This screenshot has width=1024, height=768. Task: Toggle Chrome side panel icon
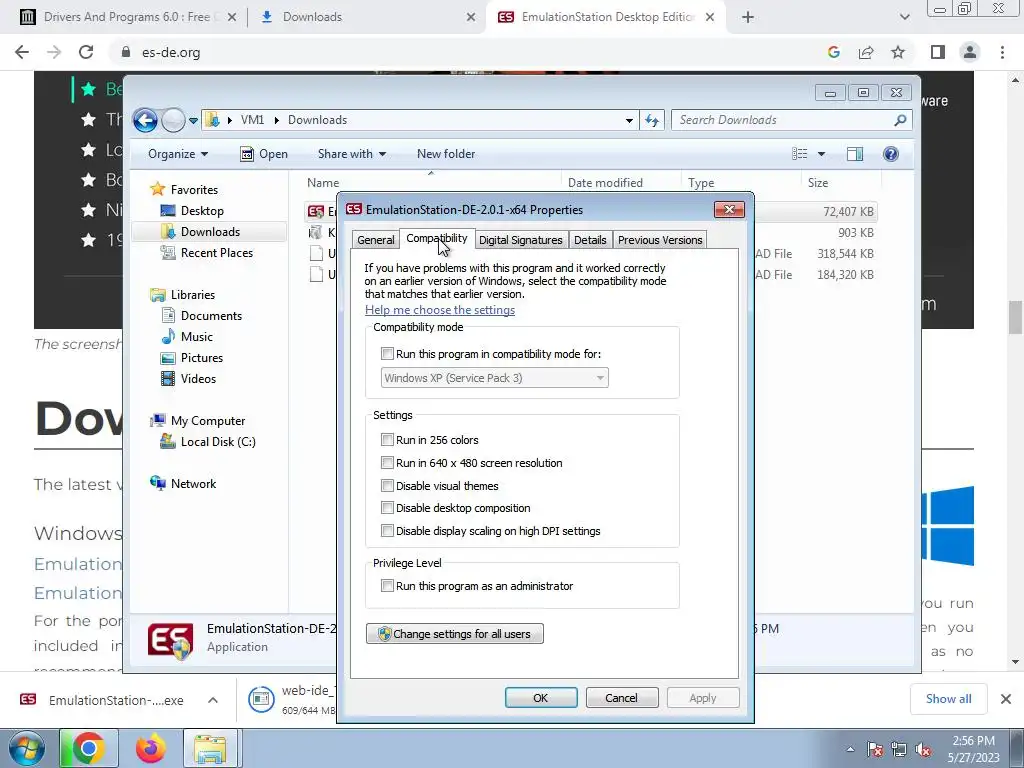[x=938, y=52]
